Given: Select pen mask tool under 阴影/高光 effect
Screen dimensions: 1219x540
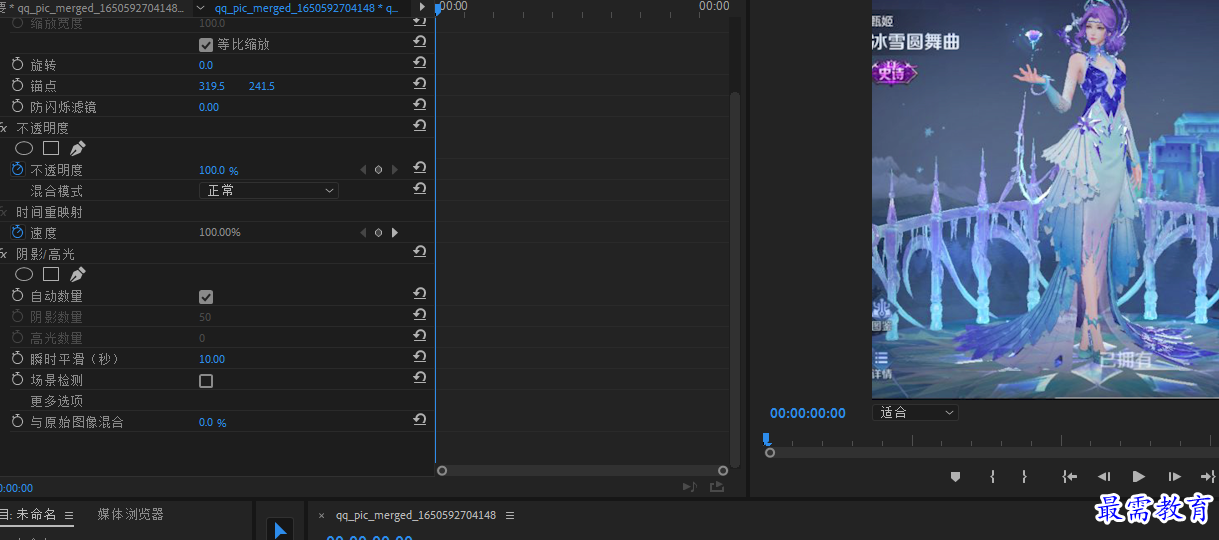Looking at the screenshot, I should click(x=77, y=274).
